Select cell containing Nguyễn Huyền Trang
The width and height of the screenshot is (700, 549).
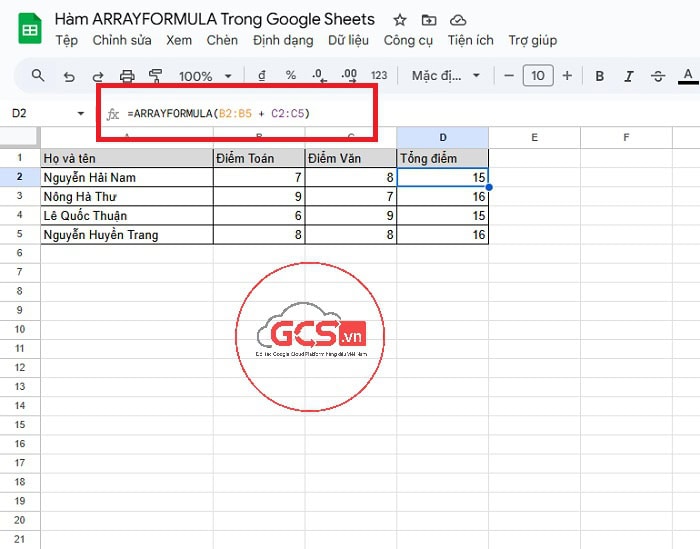126,235
